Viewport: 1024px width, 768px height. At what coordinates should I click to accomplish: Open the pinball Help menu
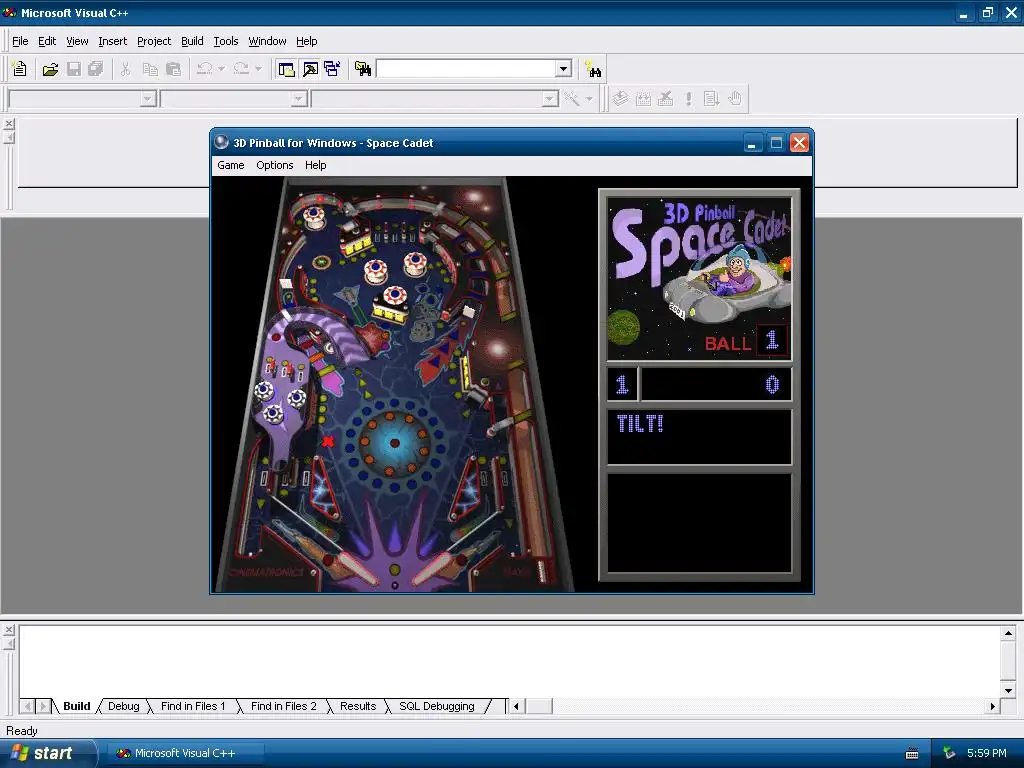click(x=315, y=165)
